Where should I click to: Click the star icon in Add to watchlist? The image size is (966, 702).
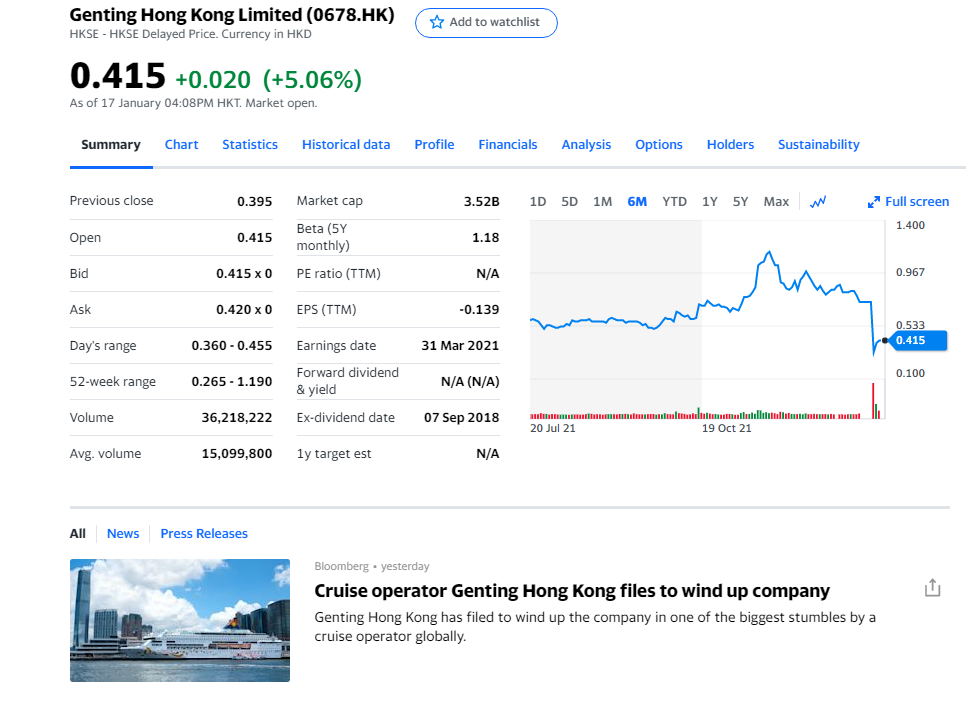coord(437,22)
